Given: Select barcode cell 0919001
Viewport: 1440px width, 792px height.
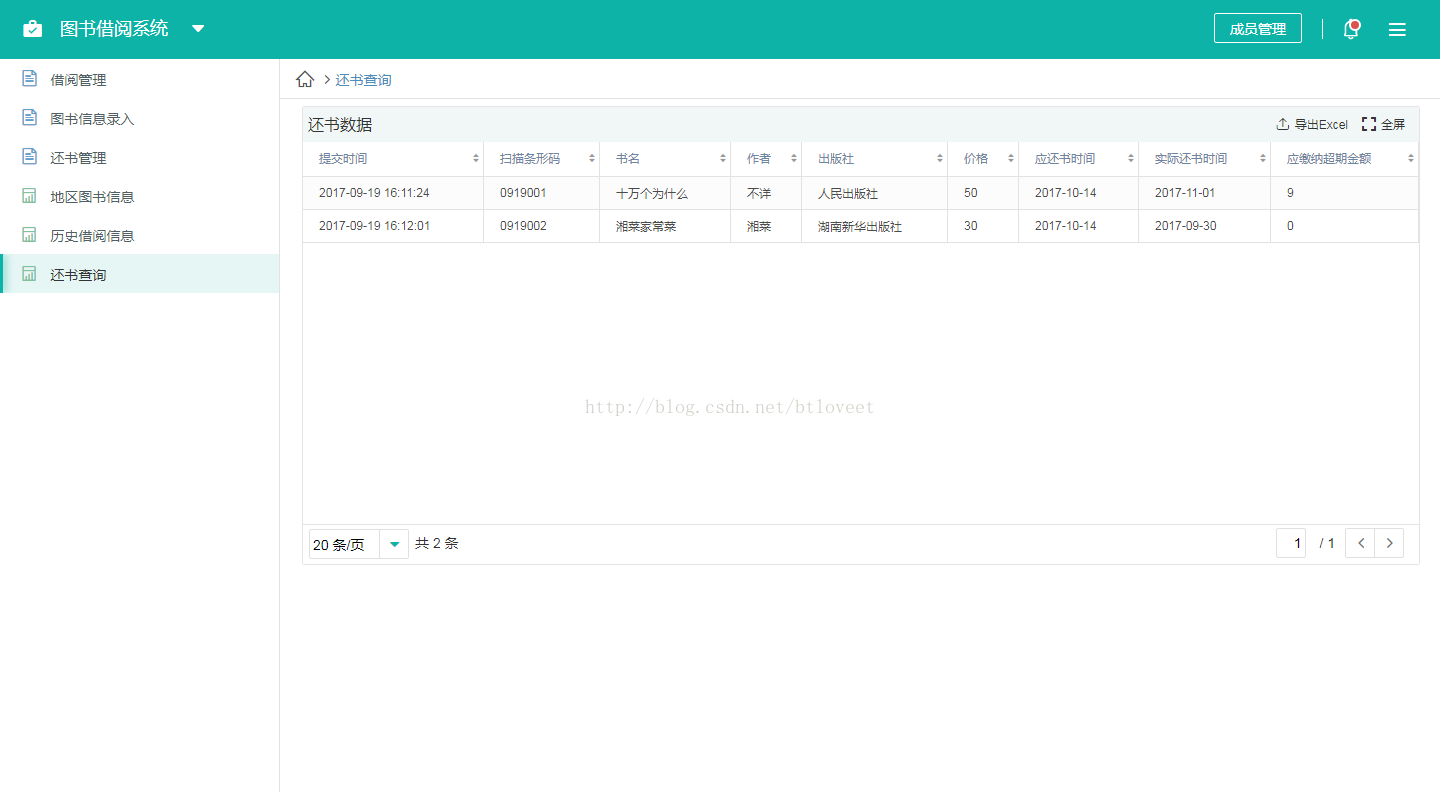Looking at the screenshot, I should 542,193.
